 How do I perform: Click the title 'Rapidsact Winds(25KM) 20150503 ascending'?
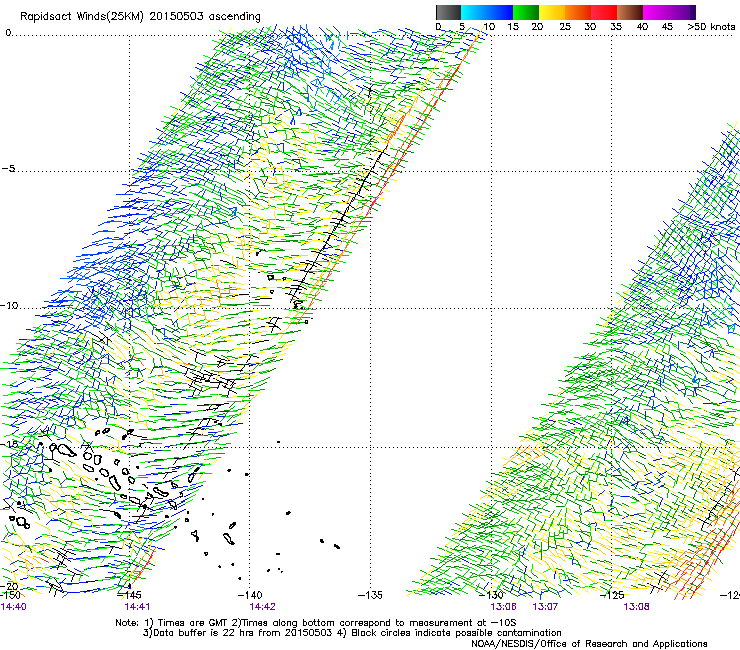point(140,17)
